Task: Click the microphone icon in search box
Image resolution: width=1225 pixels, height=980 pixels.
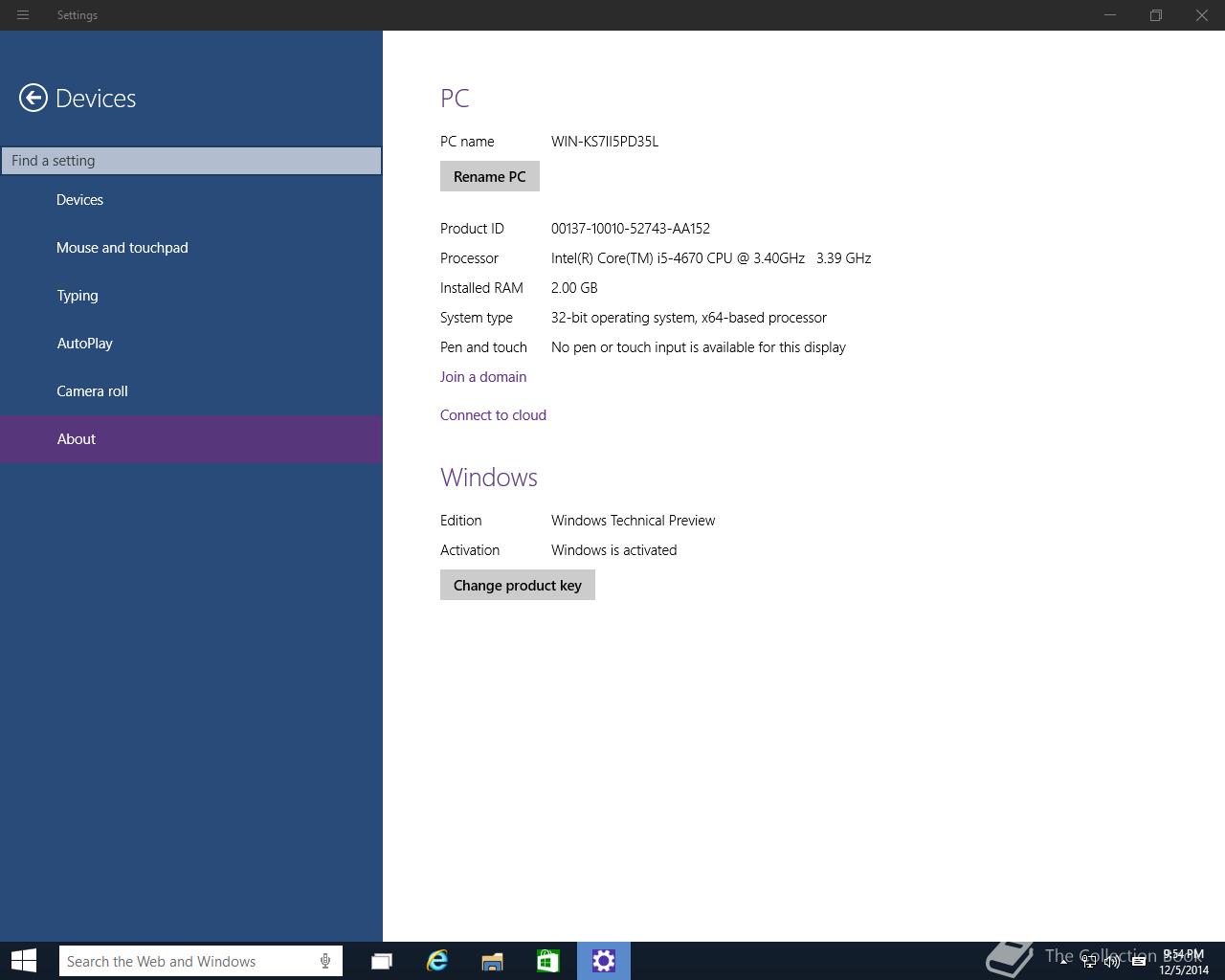Action: 325,961
